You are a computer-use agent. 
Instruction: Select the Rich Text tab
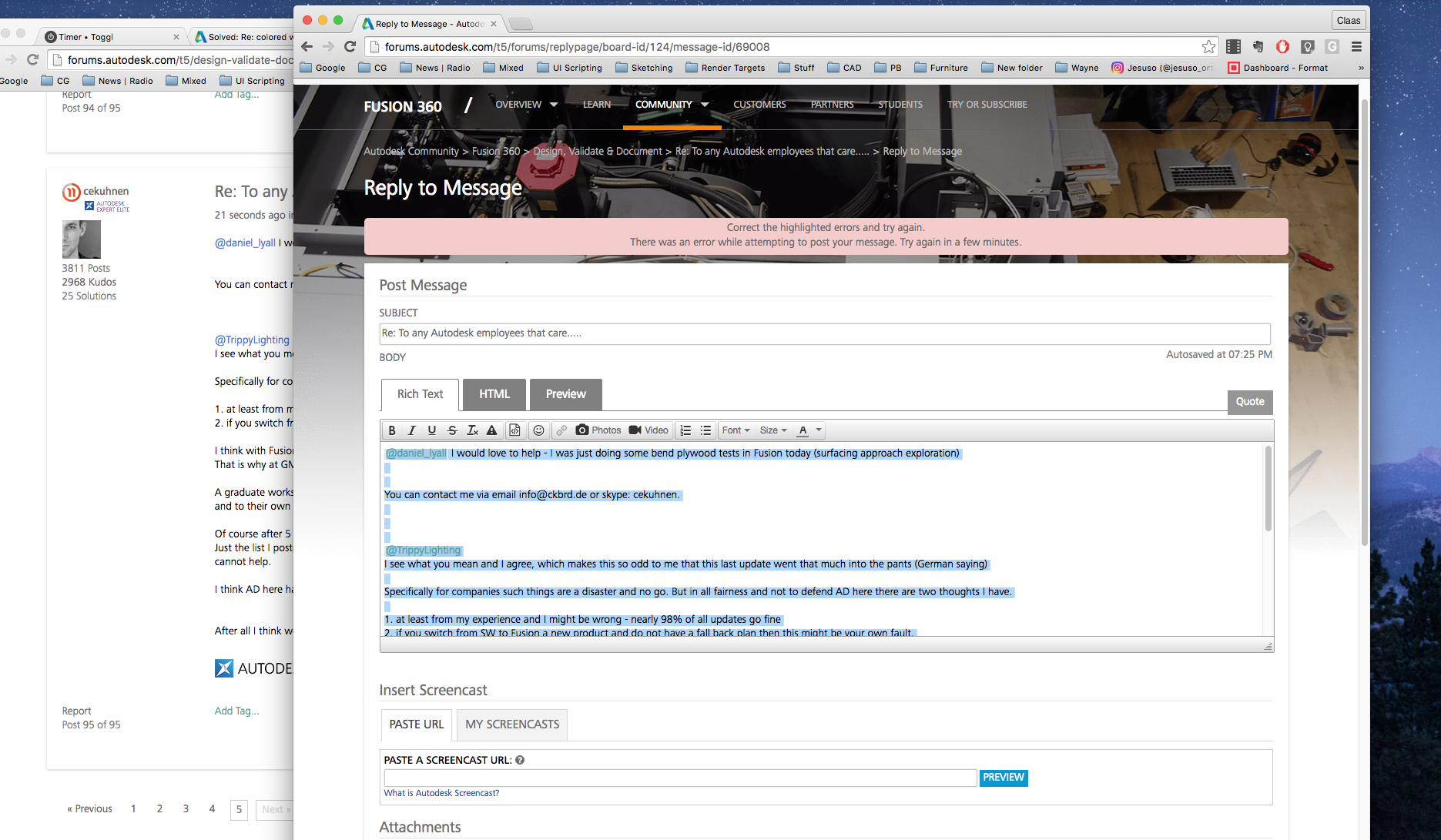coord(420,394)
